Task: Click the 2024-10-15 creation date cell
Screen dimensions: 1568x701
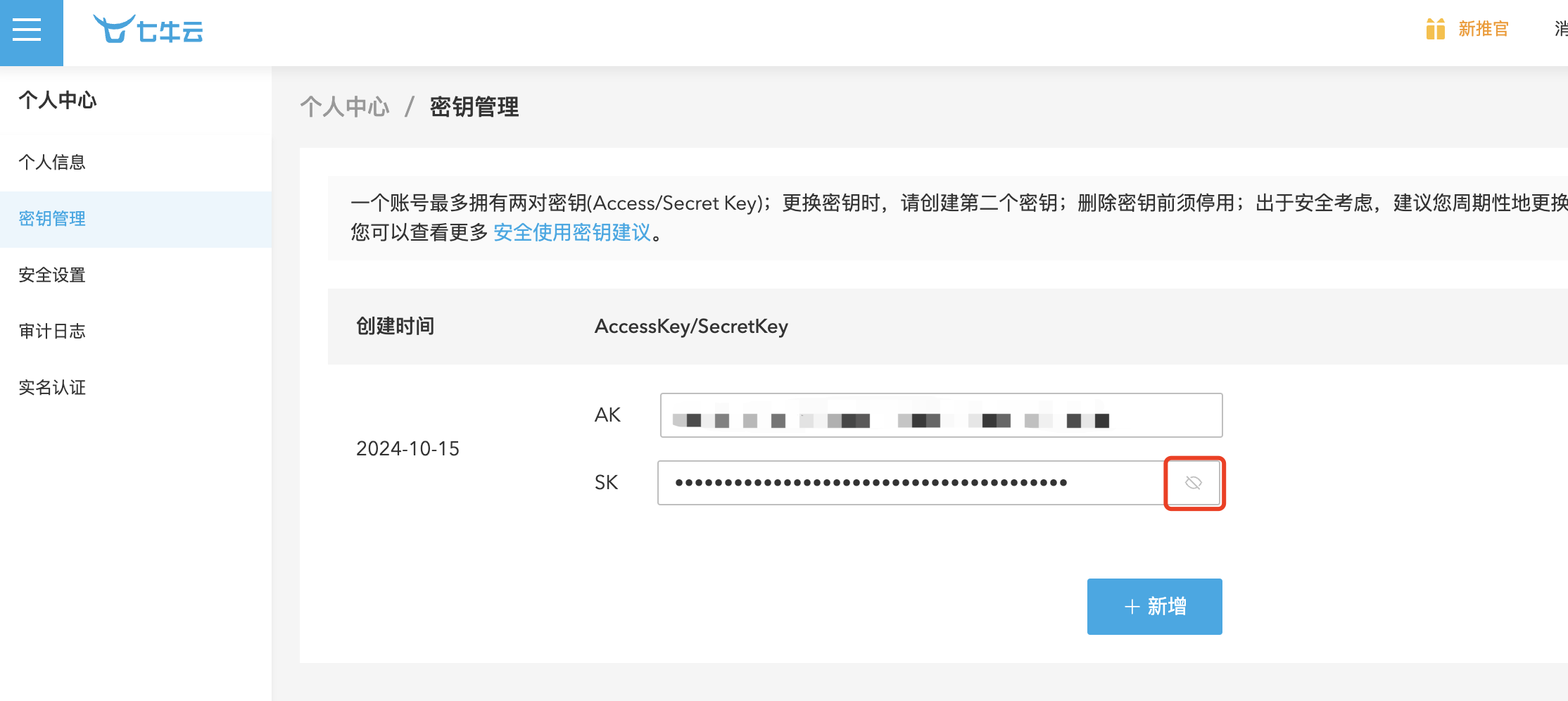Action: (407, 448)
